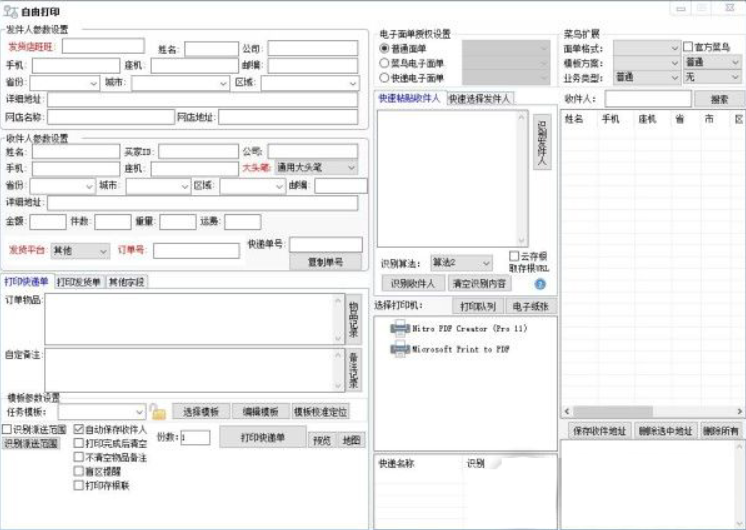Enable the 打印存根联 checkbox
This screenshot has width=746, height=530.
tap(79, 485)
